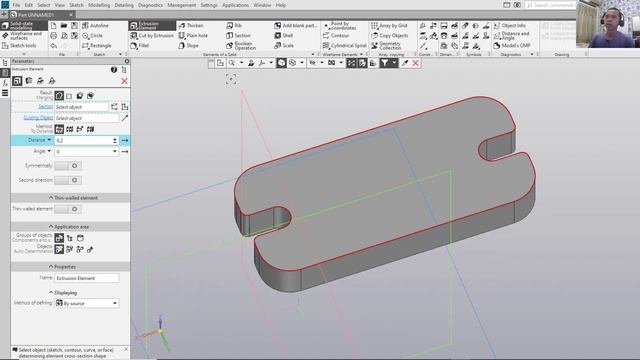Choose Cut by Extrusion tool
The width and height of the screenshot is (640, 360).
(152, 36)
